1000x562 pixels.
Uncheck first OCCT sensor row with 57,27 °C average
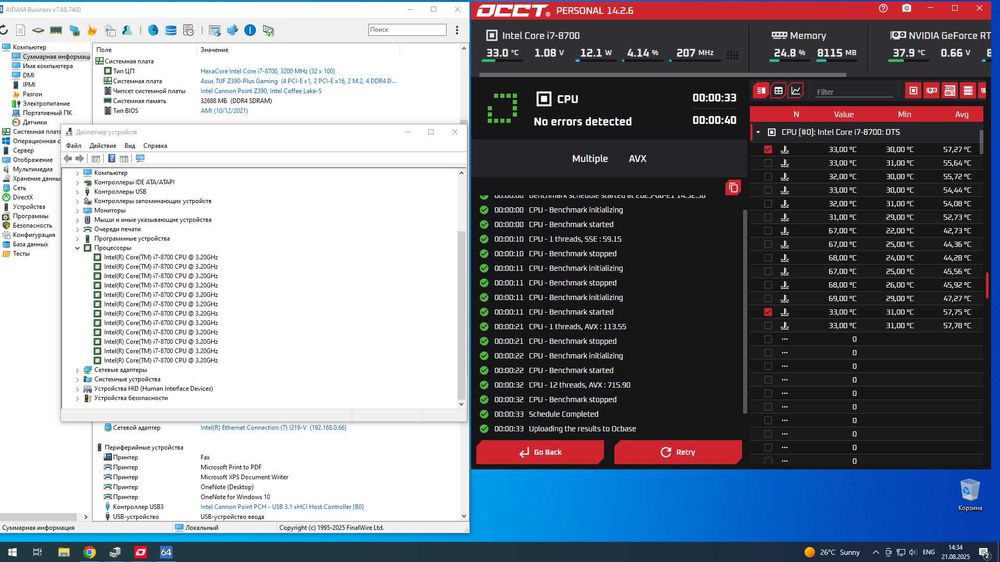click(768, 149)
